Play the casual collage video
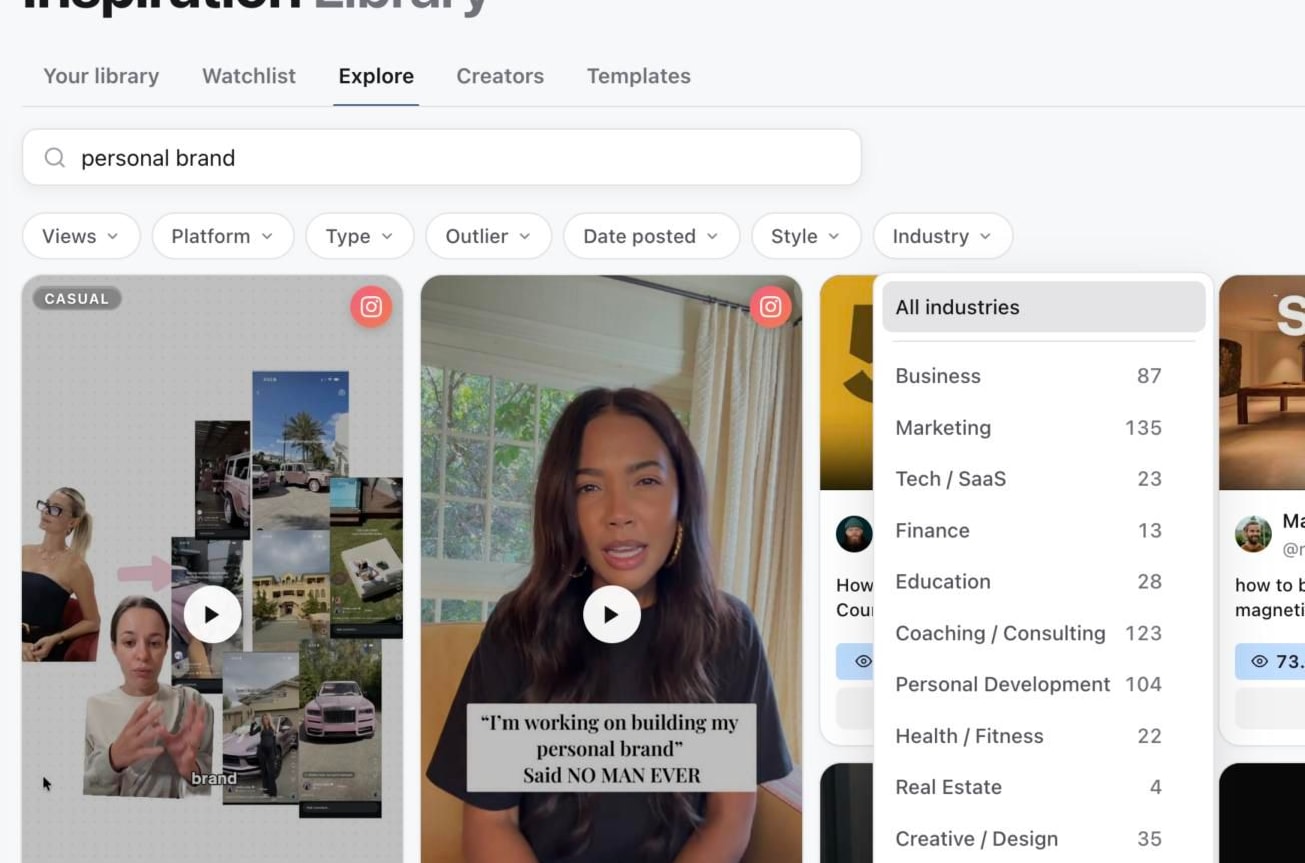This screenshot has height=863, width=1305. tap(212, 614)
